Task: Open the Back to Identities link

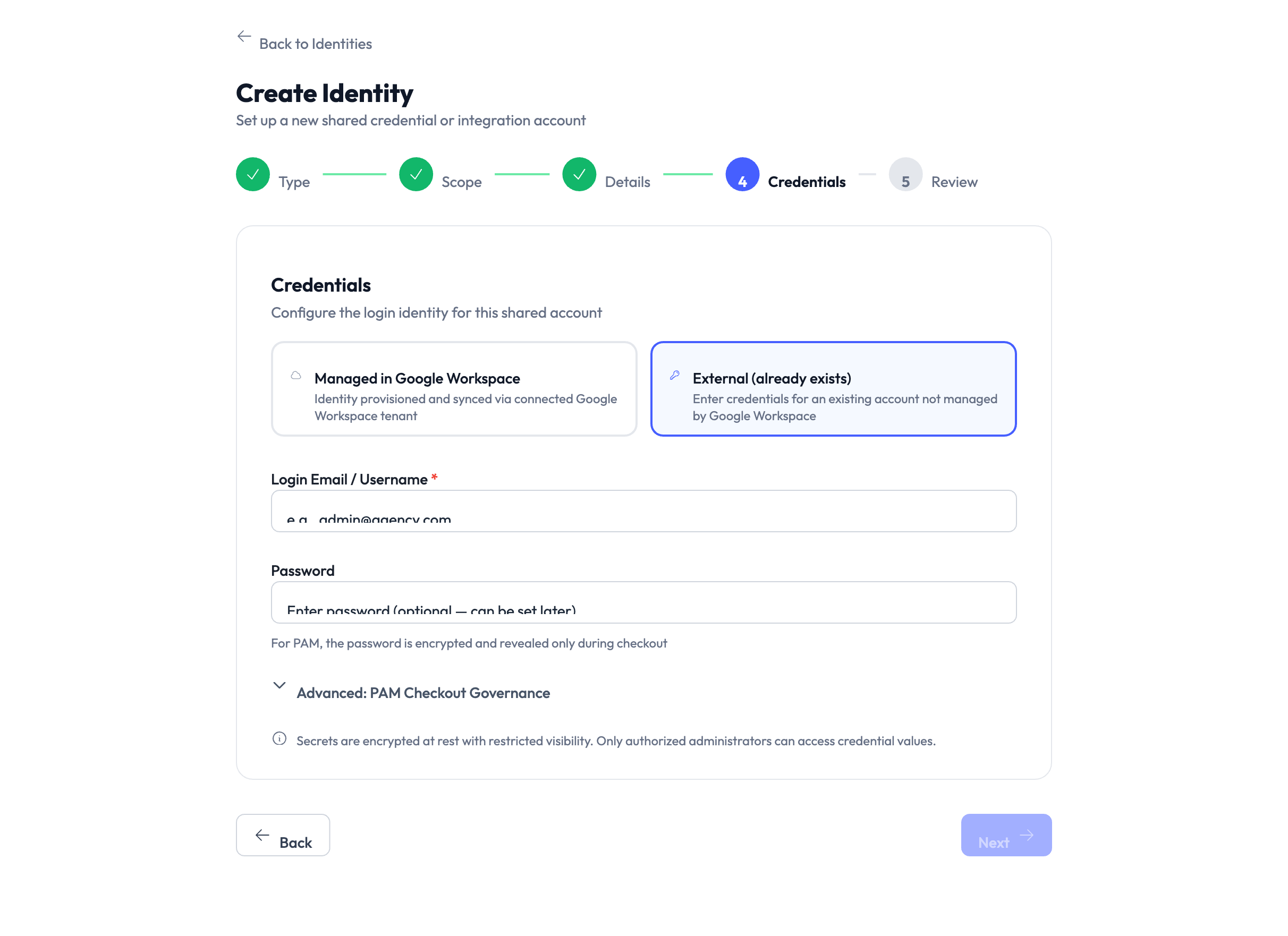Action: pos(315,43)
